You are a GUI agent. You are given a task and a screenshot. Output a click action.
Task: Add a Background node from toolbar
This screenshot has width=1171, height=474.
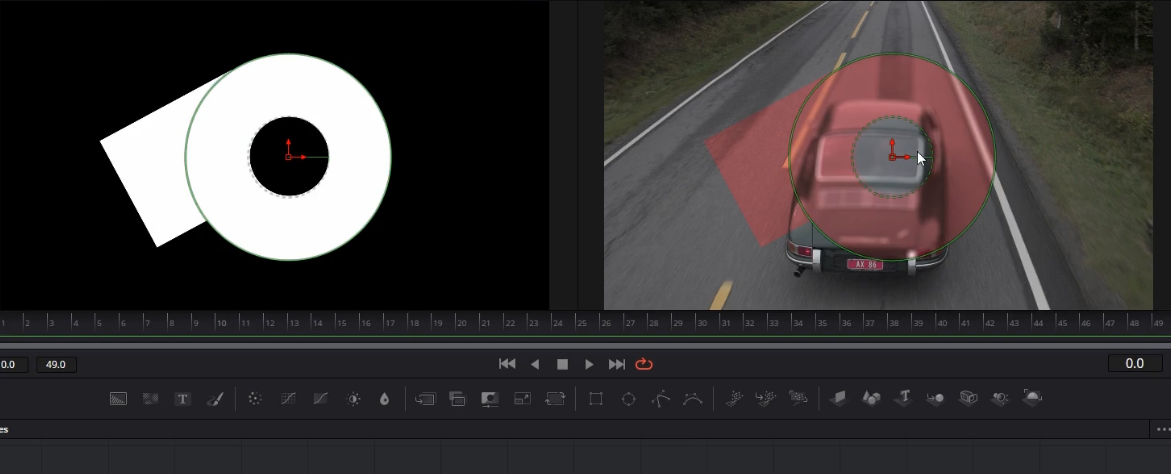[x=119, y=398]
